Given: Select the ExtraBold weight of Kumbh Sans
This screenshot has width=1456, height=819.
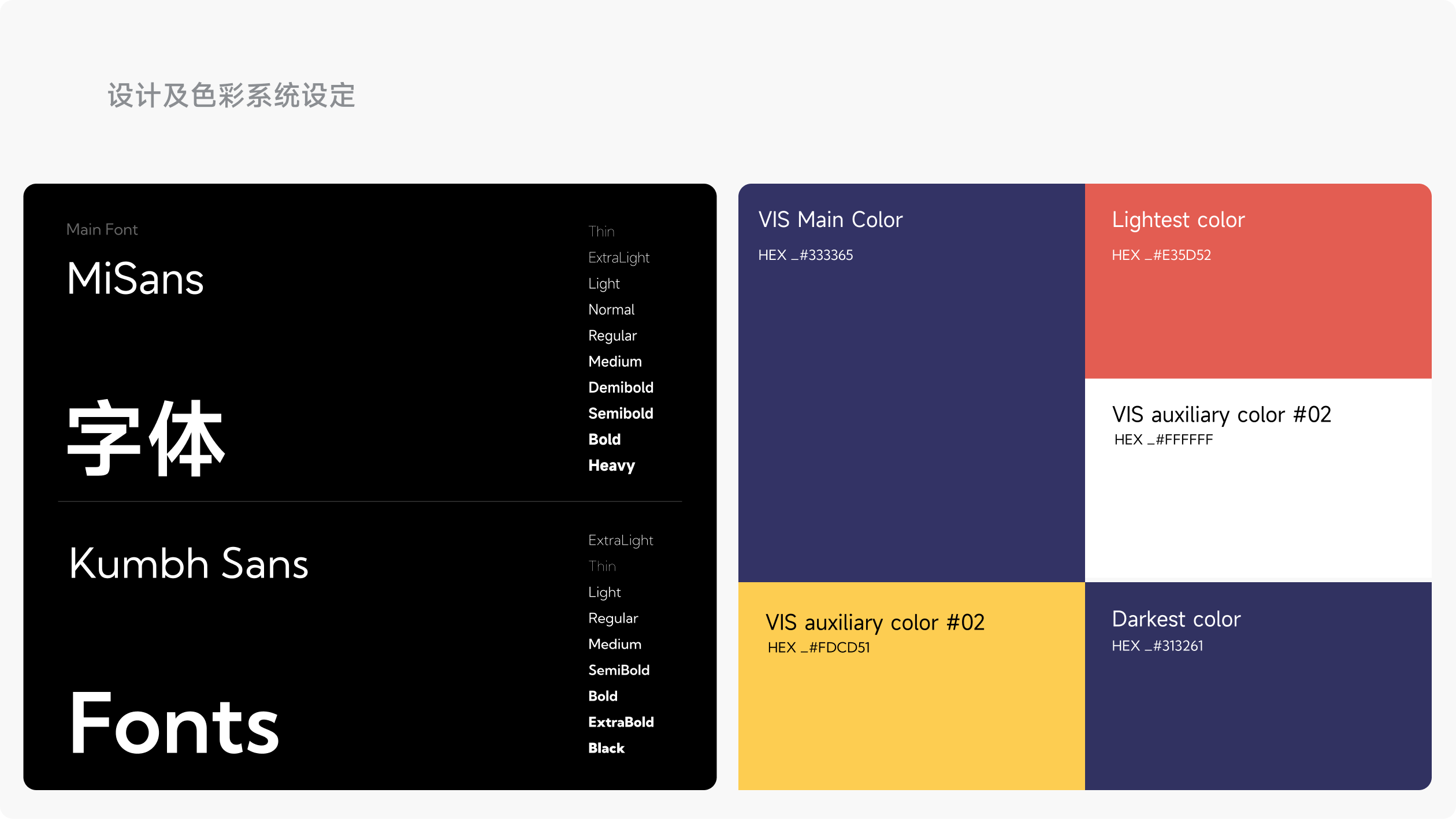Looking at the screenshot, I should (621, 722).
